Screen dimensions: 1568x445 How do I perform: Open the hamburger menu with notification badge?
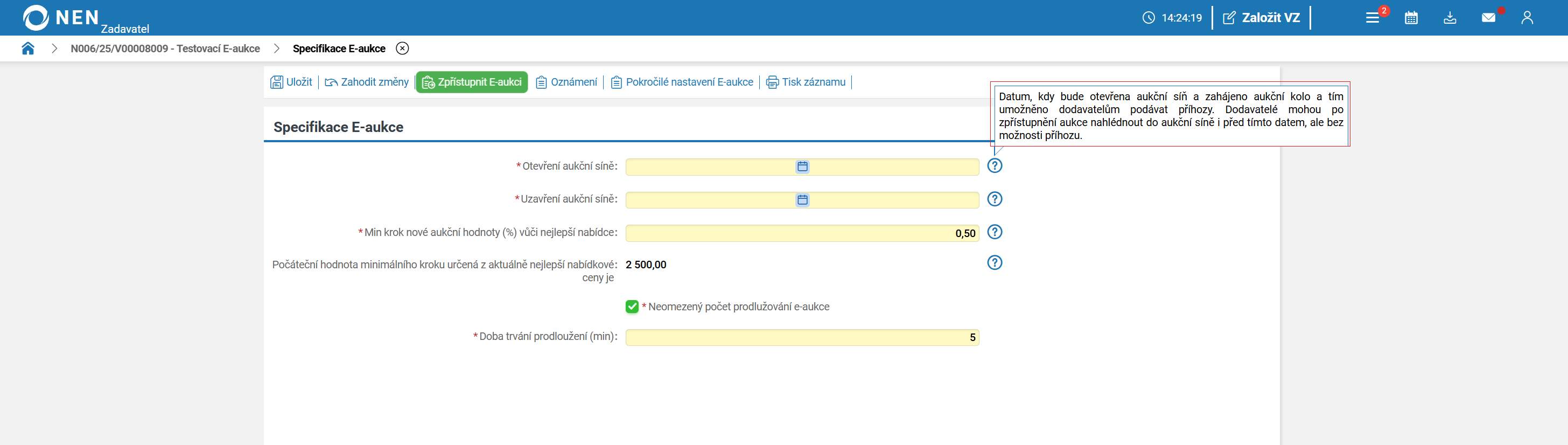click(x=1372, y=18)
